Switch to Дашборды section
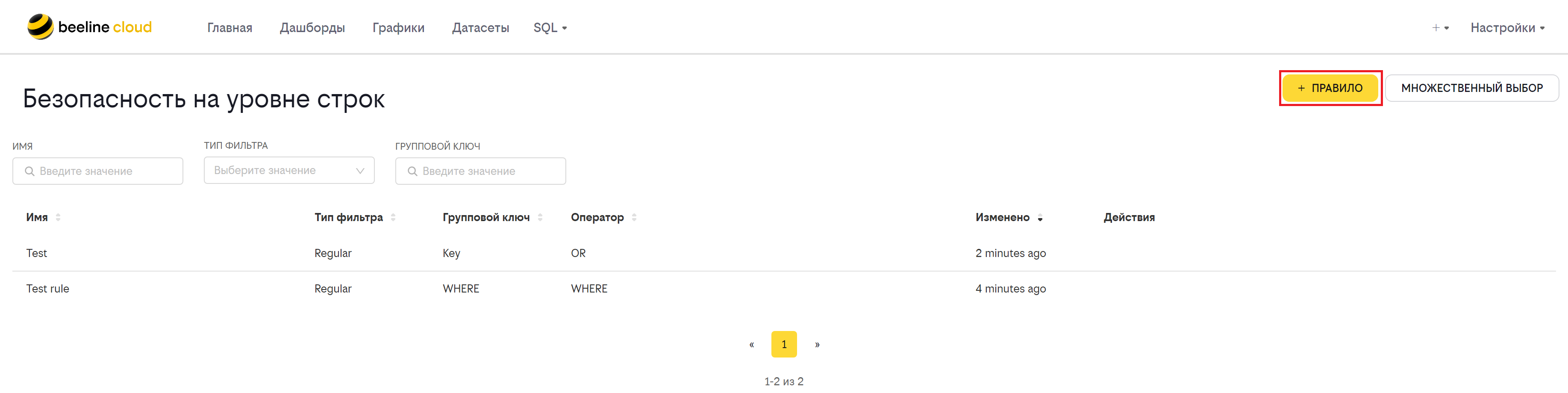Image resolution: width=1568 pixels, height=393 pixels. (312, 27)
